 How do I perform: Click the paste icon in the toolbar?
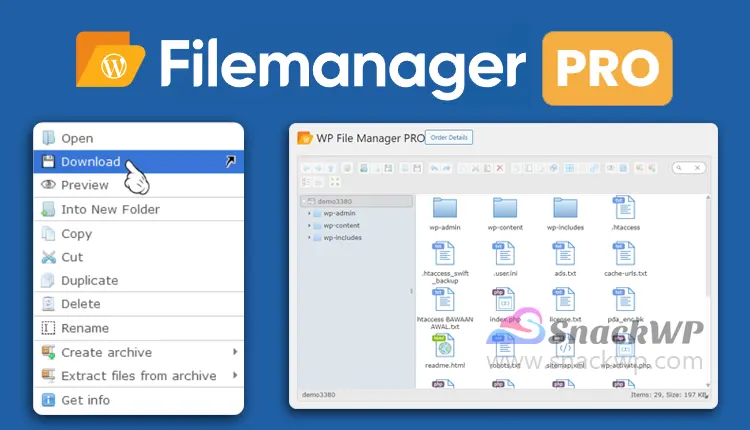(487, 168)
